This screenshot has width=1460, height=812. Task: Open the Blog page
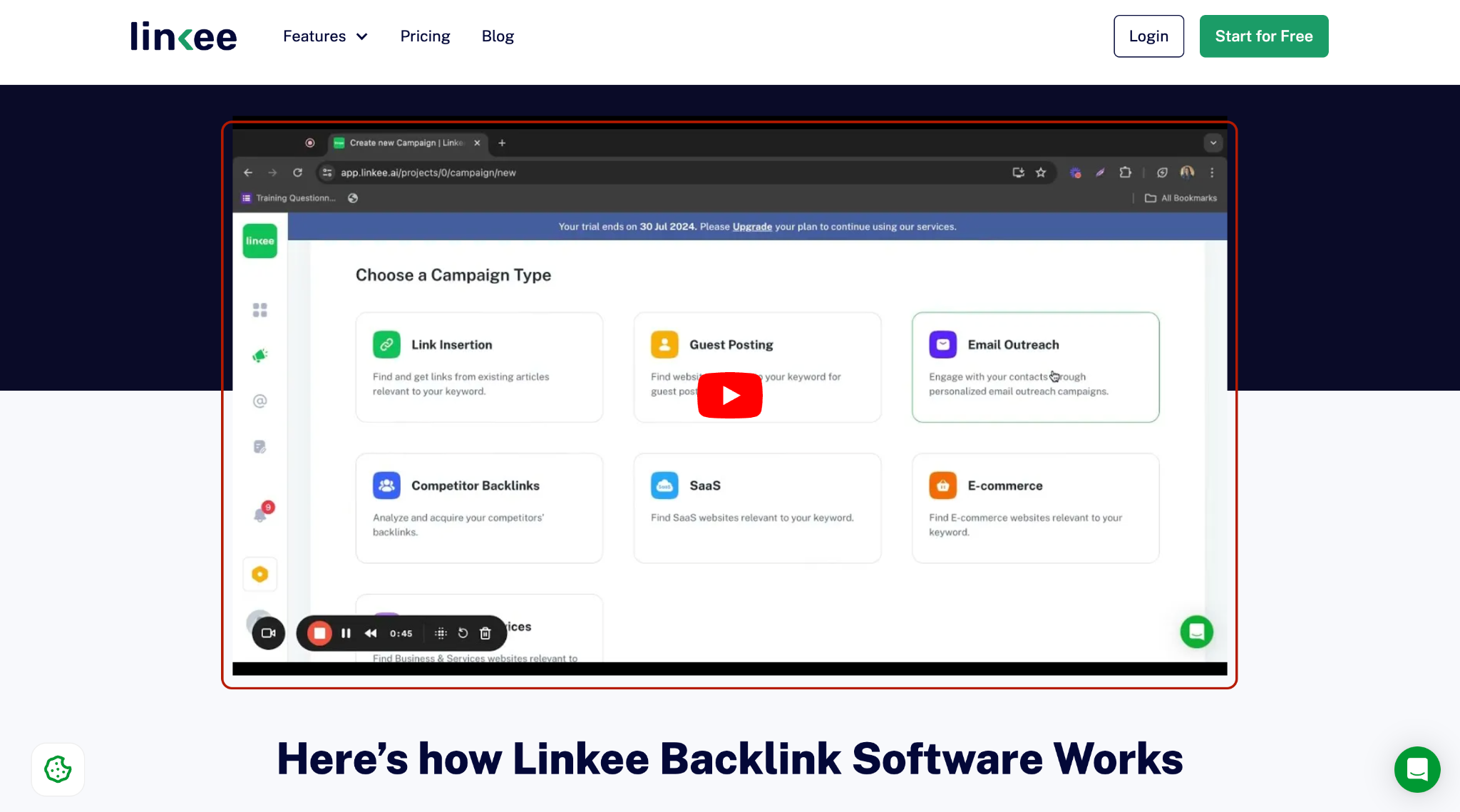pyautogui.click(x=498, y=36)
